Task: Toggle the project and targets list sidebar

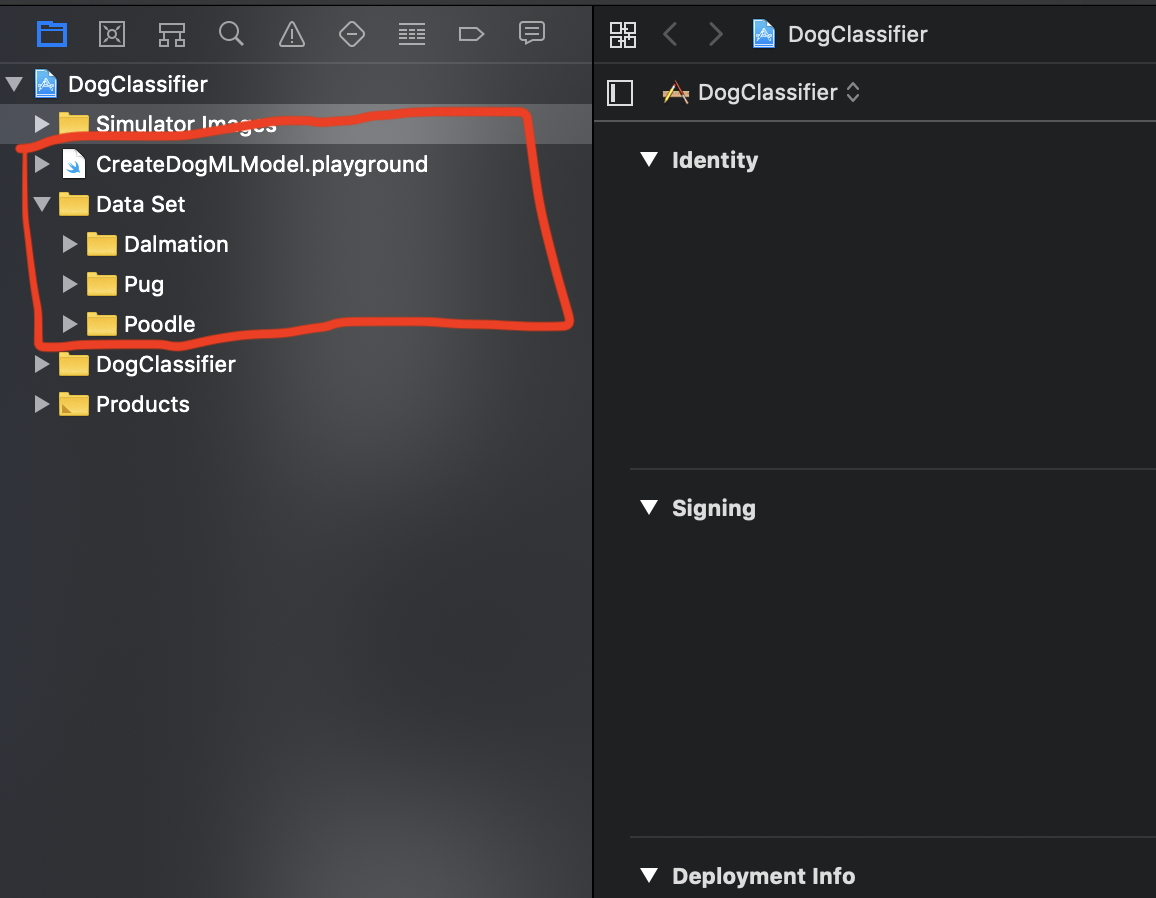Action: click(x=620, y=93)
